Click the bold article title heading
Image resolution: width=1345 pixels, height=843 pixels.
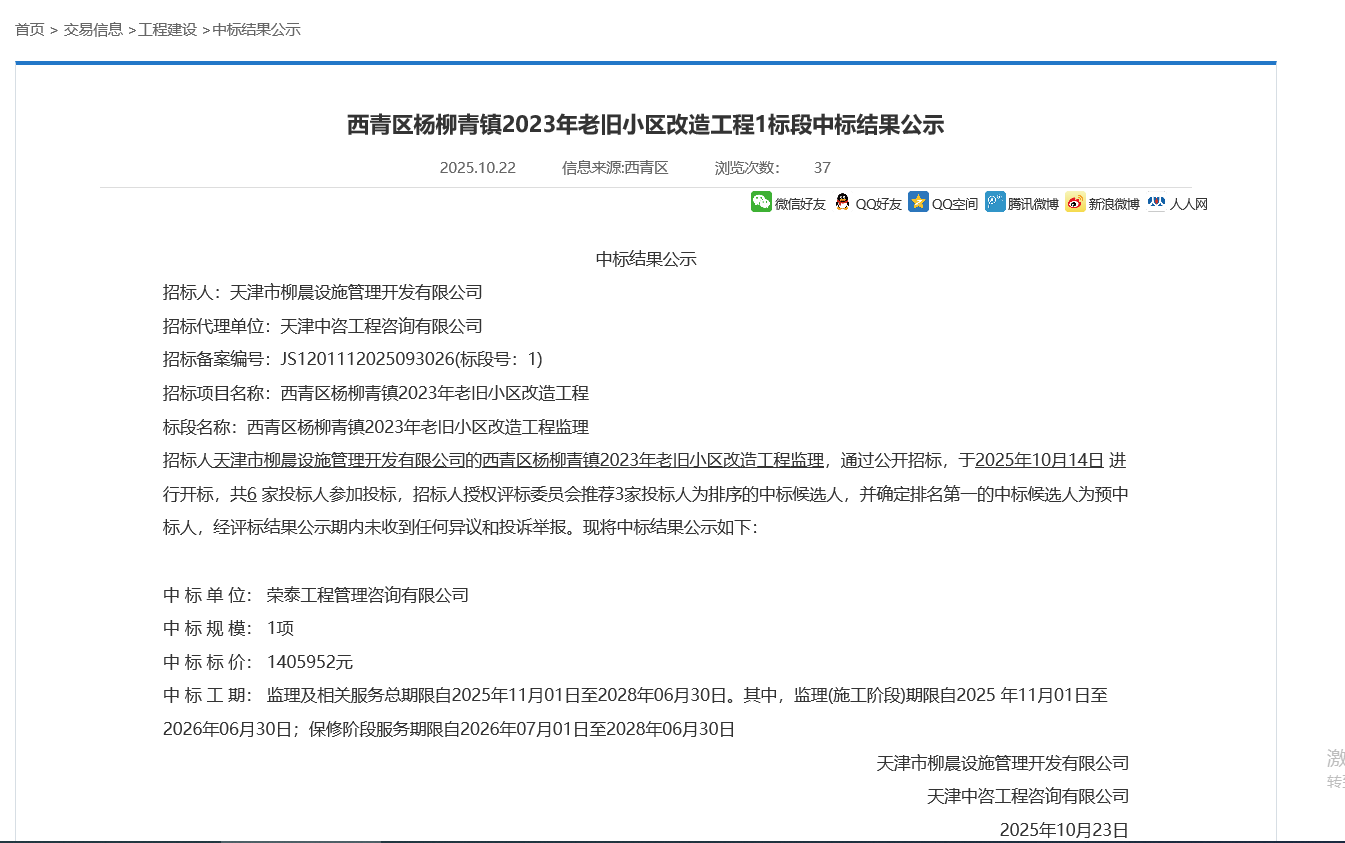pyautogui.click(x=645, y=125)
